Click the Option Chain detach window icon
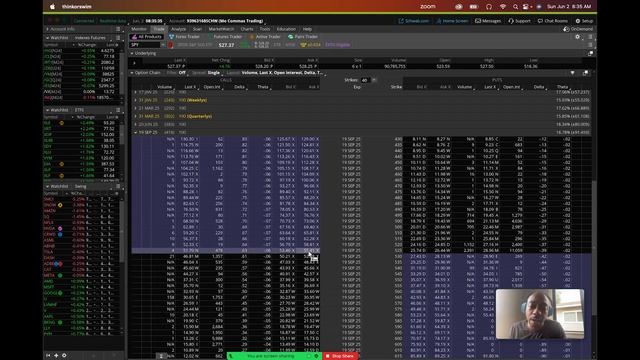This screenshot has height=360, width=640. 586,73
